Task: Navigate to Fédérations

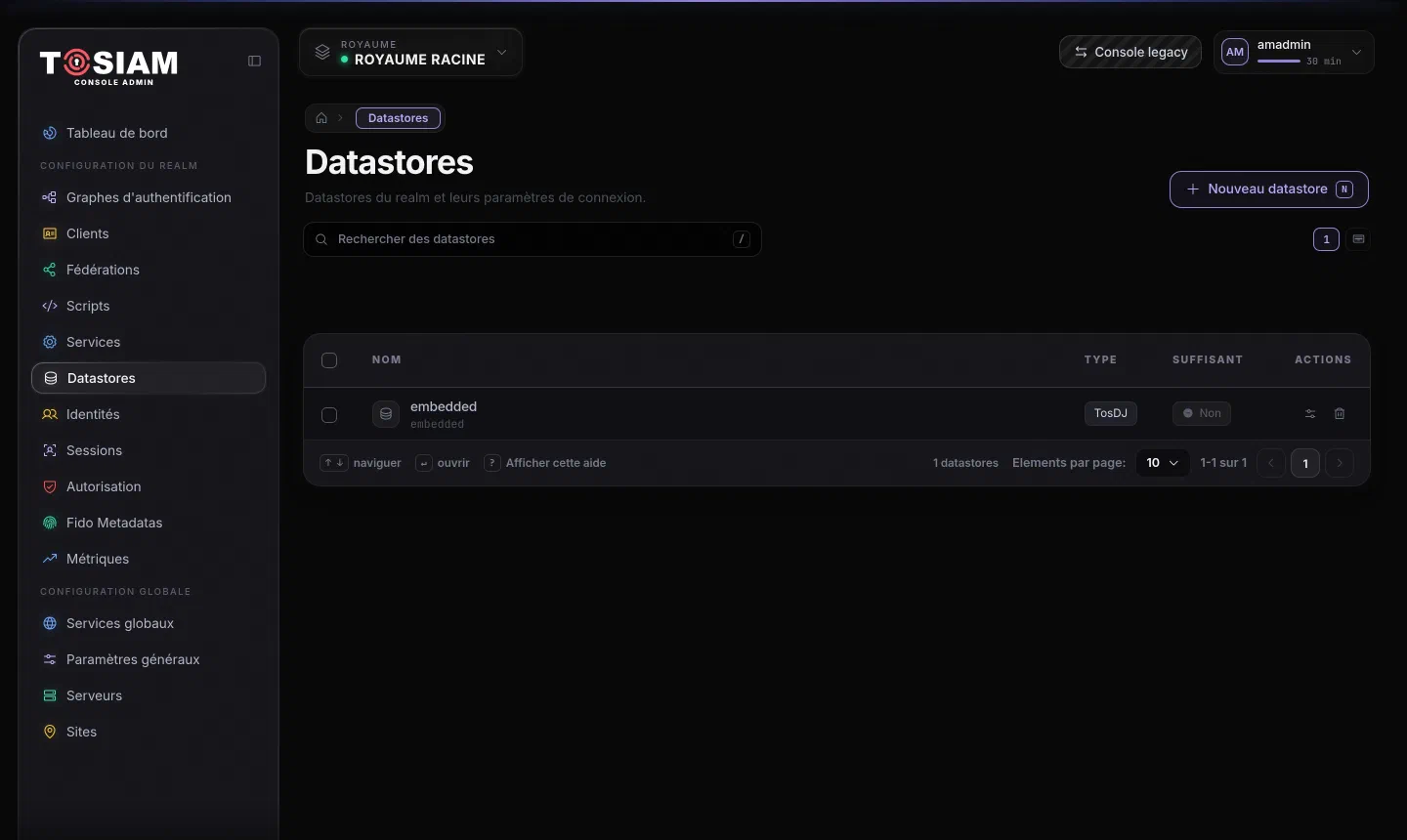Action: [149, 270]
